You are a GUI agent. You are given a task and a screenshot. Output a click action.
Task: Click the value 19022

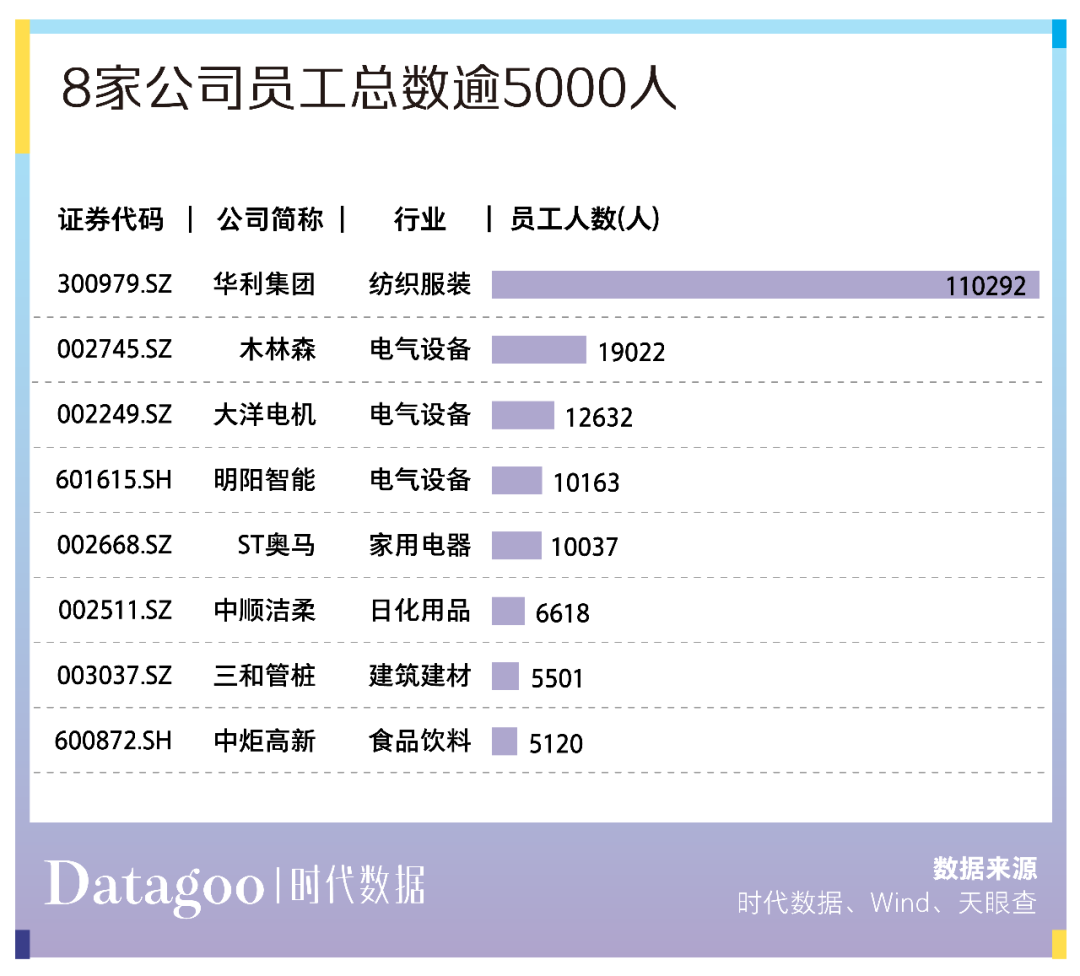(x=632, y=352)
